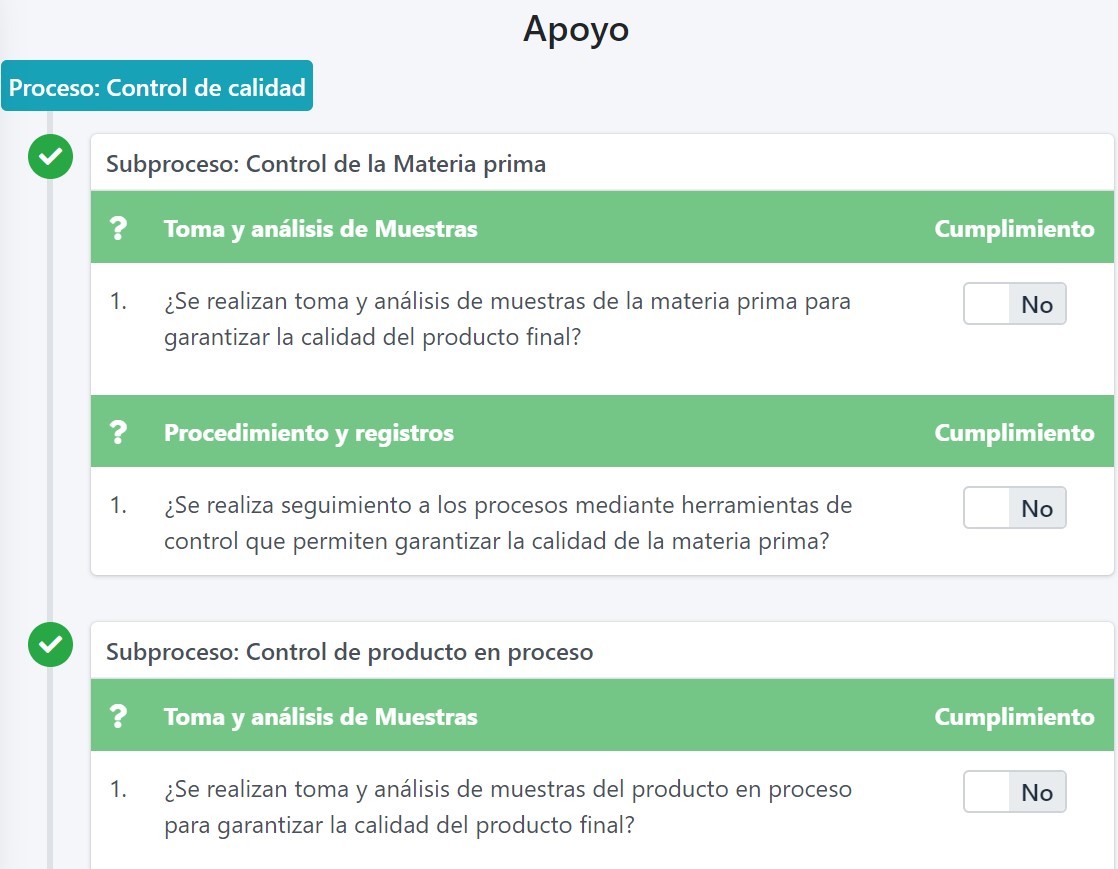Click question 1 text under Control de producto en proceso

tap(507, 806)
